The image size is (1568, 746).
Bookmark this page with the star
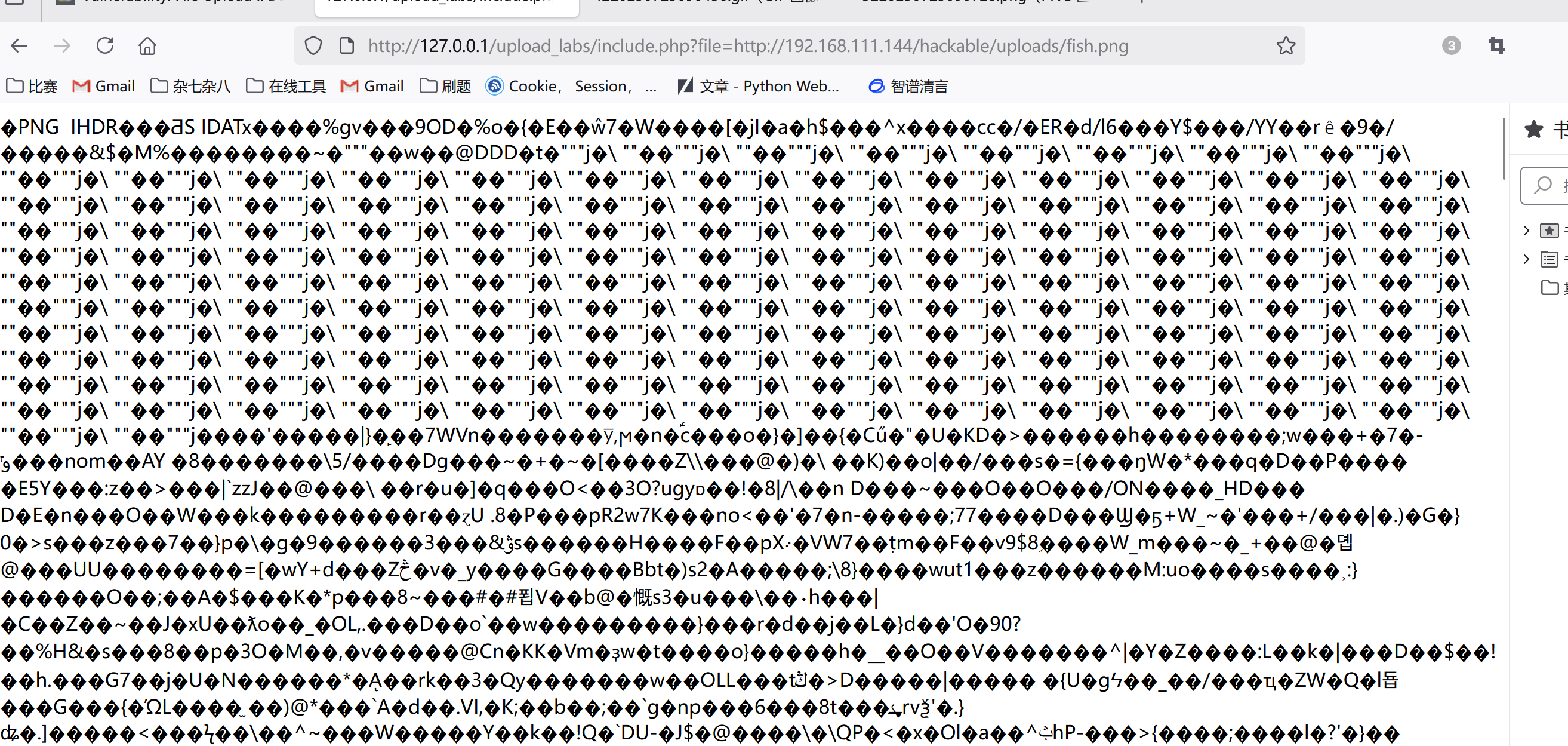[1286, 45]
